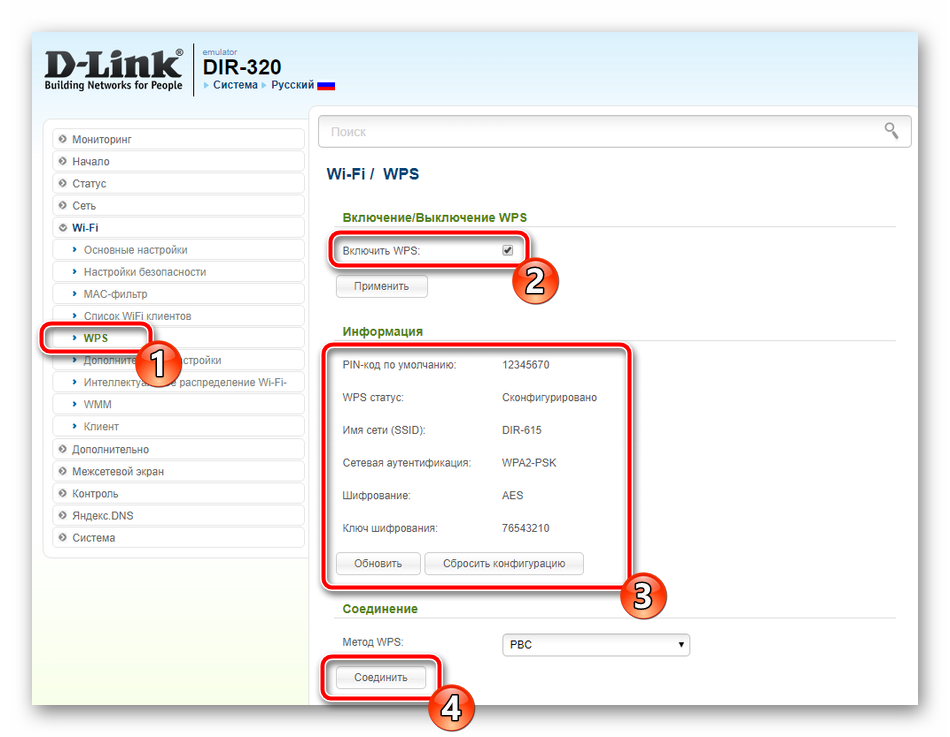The image size is (950, 737).
Task: Click arrow icon beside Яндекс.DNS
Action: [x=62, y=515]
